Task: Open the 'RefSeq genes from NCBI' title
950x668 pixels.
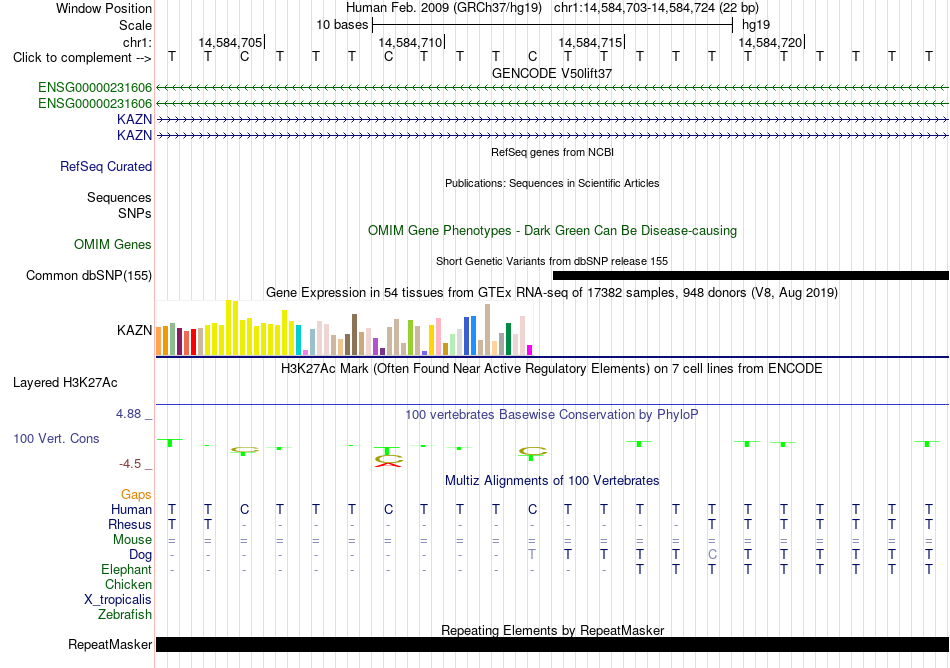Action: pyautogui.click(x=553, y=153)
